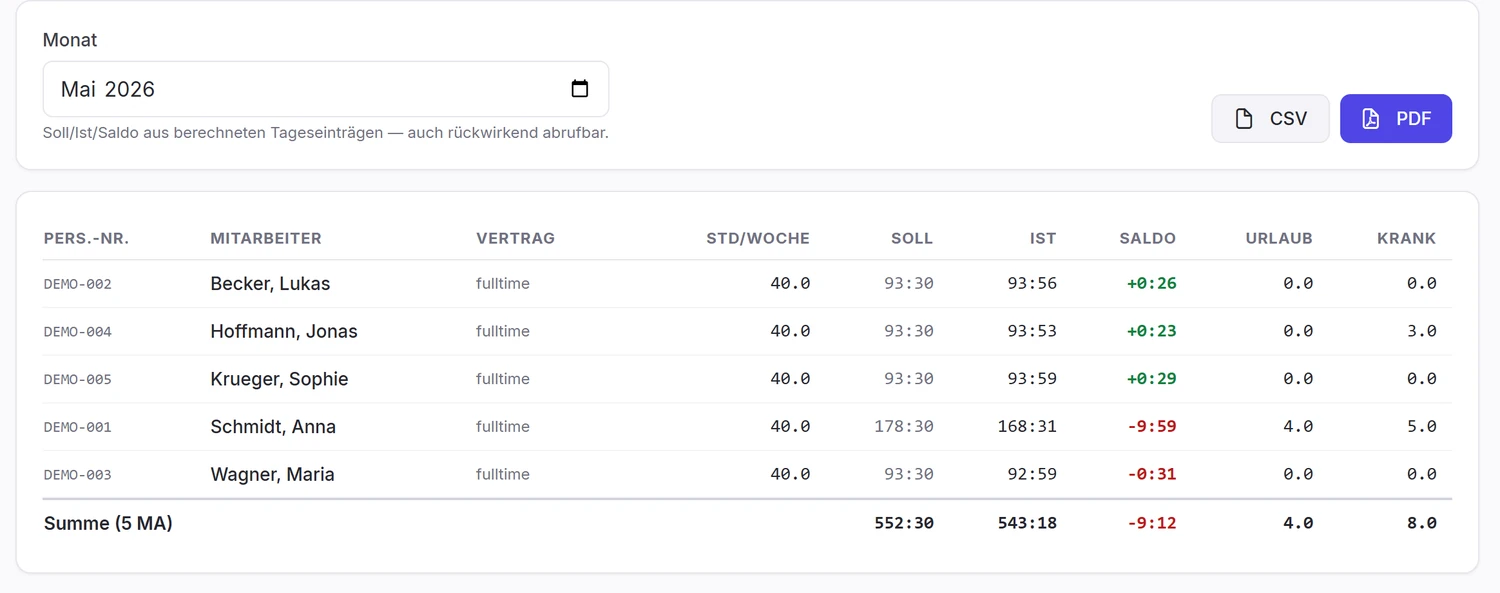The image size is (1500, 593).
Task: Click the PDF document icon
Action: 1371,119
